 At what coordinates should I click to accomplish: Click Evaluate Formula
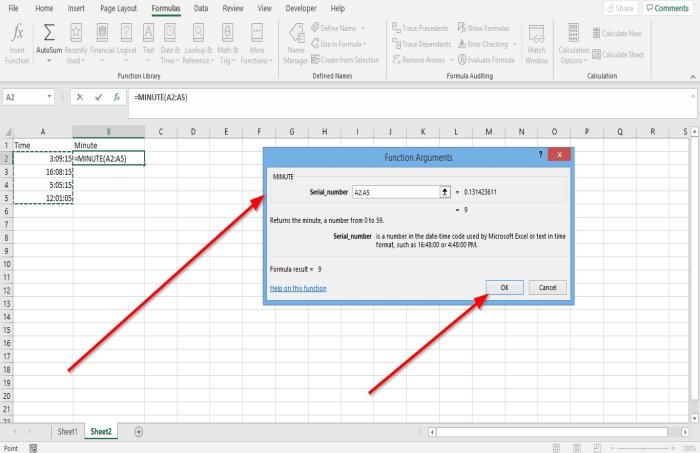pos(486,59)
